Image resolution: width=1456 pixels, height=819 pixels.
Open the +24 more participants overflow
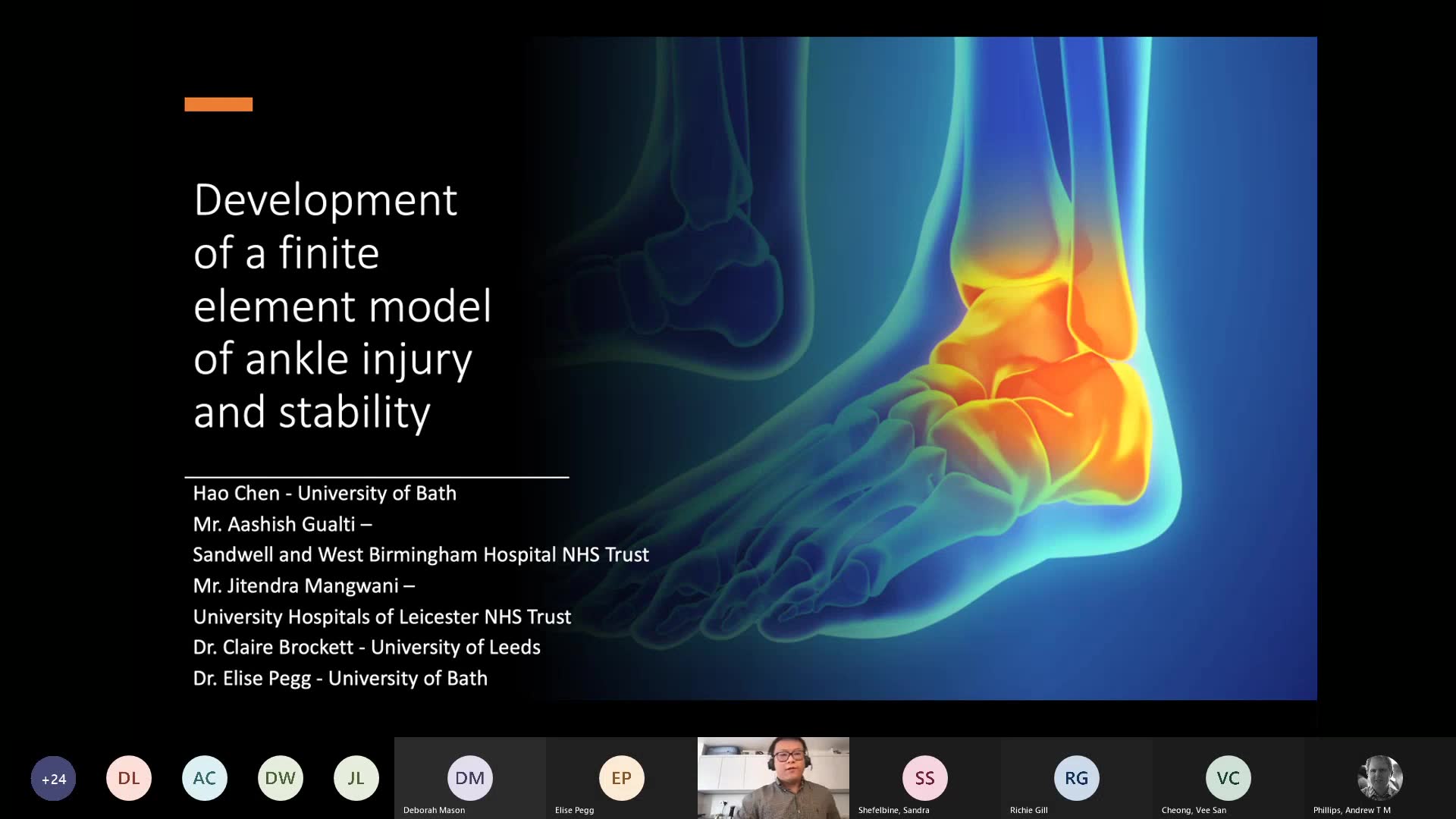[53, 778]
